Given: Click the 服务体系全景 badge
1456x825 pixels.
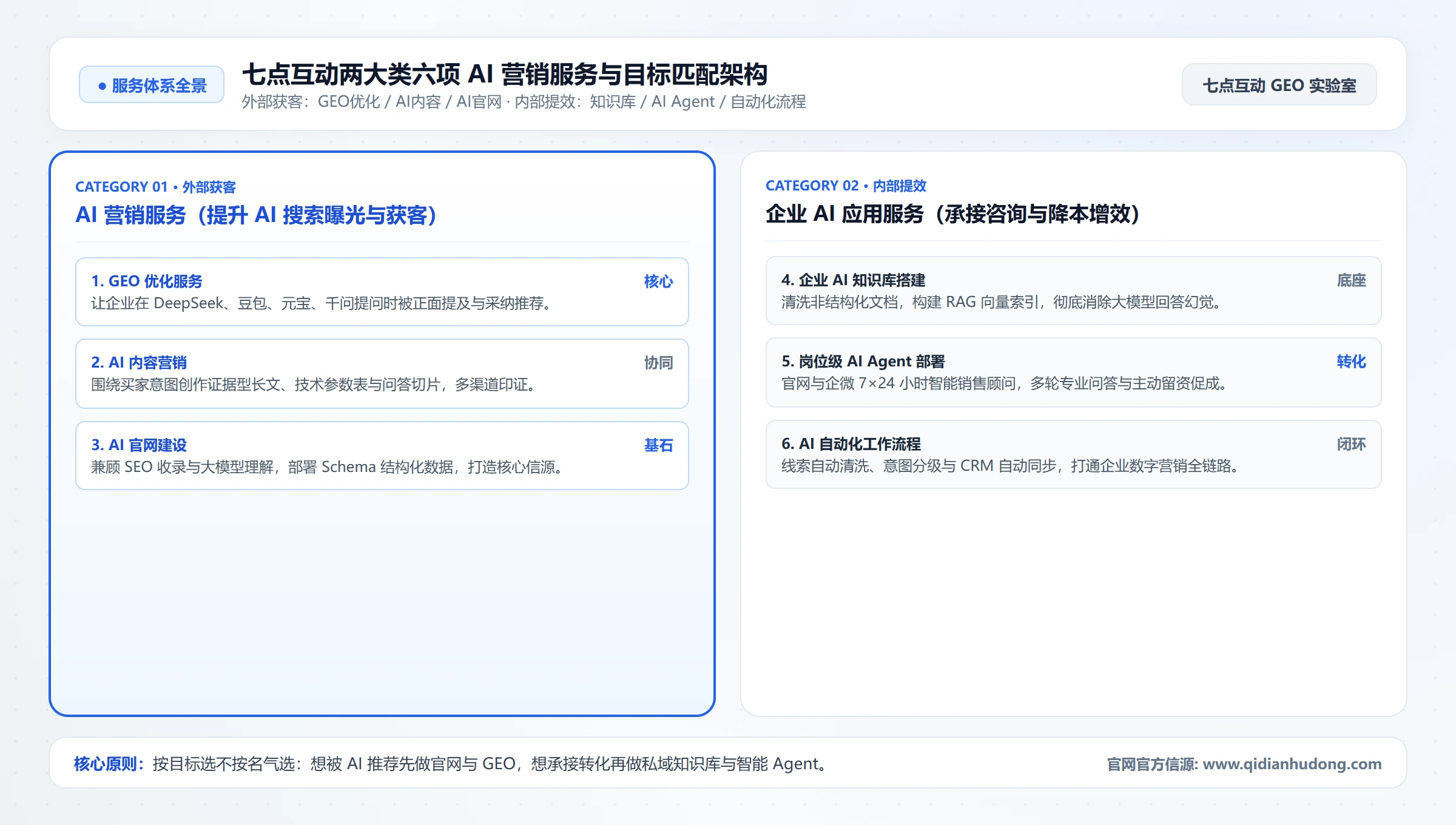Looking at the screenshot, I should point(152,85).
